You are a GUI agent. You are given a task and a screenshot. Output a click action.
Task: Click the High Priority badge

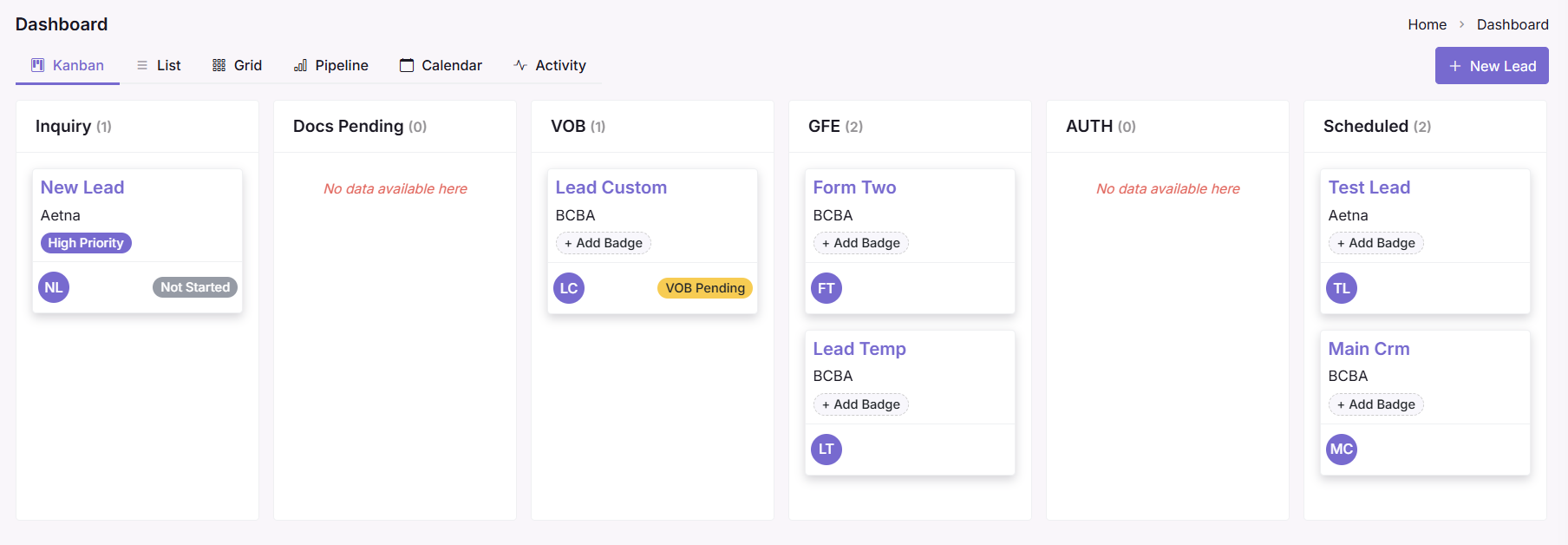click(86, 243)
